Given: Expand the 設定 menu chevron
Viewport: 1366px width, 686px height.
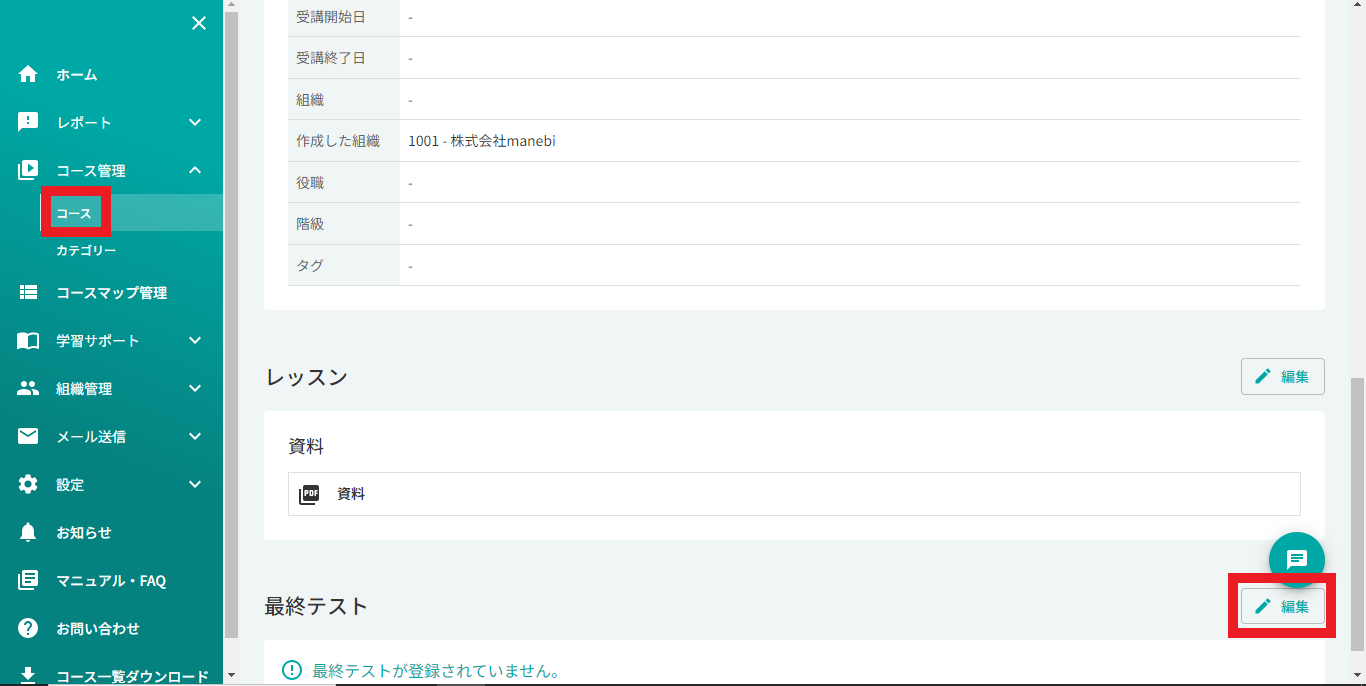Looking at the screenshot, I should pos(195,484).
